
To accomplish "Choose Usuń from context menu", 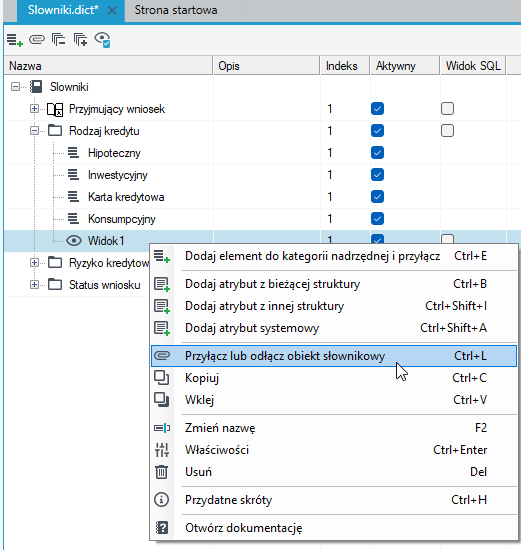I will pos(334,472).
